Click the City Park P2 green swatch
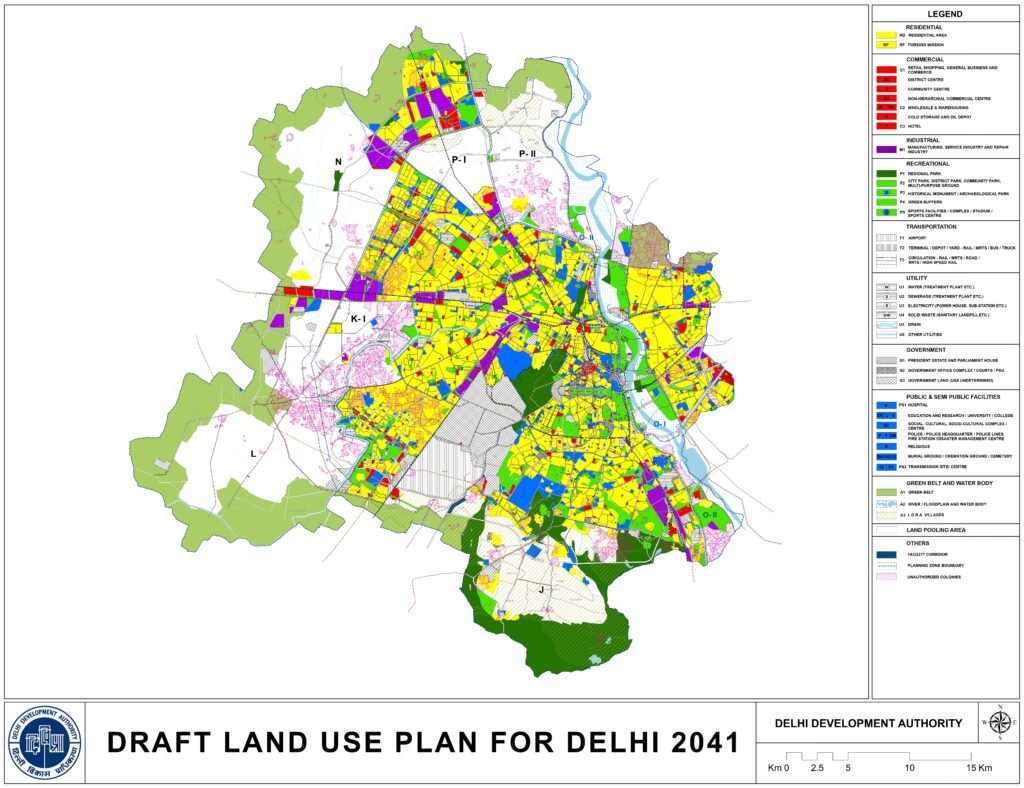This screenshot has width=1024, height=788. (x=886, y=183)
